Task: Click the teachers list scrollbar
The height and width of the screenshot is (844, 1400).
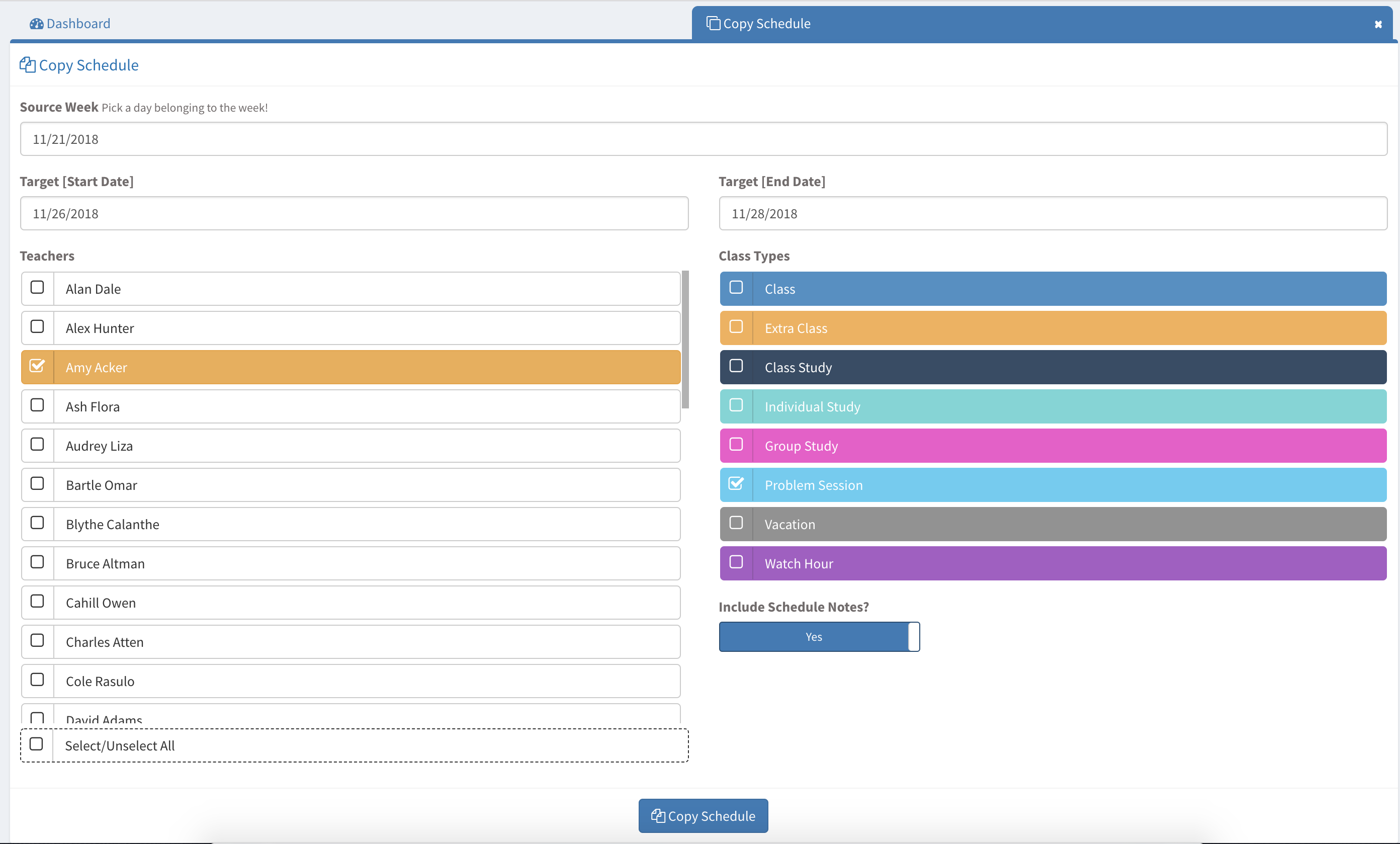Action: pyautogui.click(x=685, y=340)
